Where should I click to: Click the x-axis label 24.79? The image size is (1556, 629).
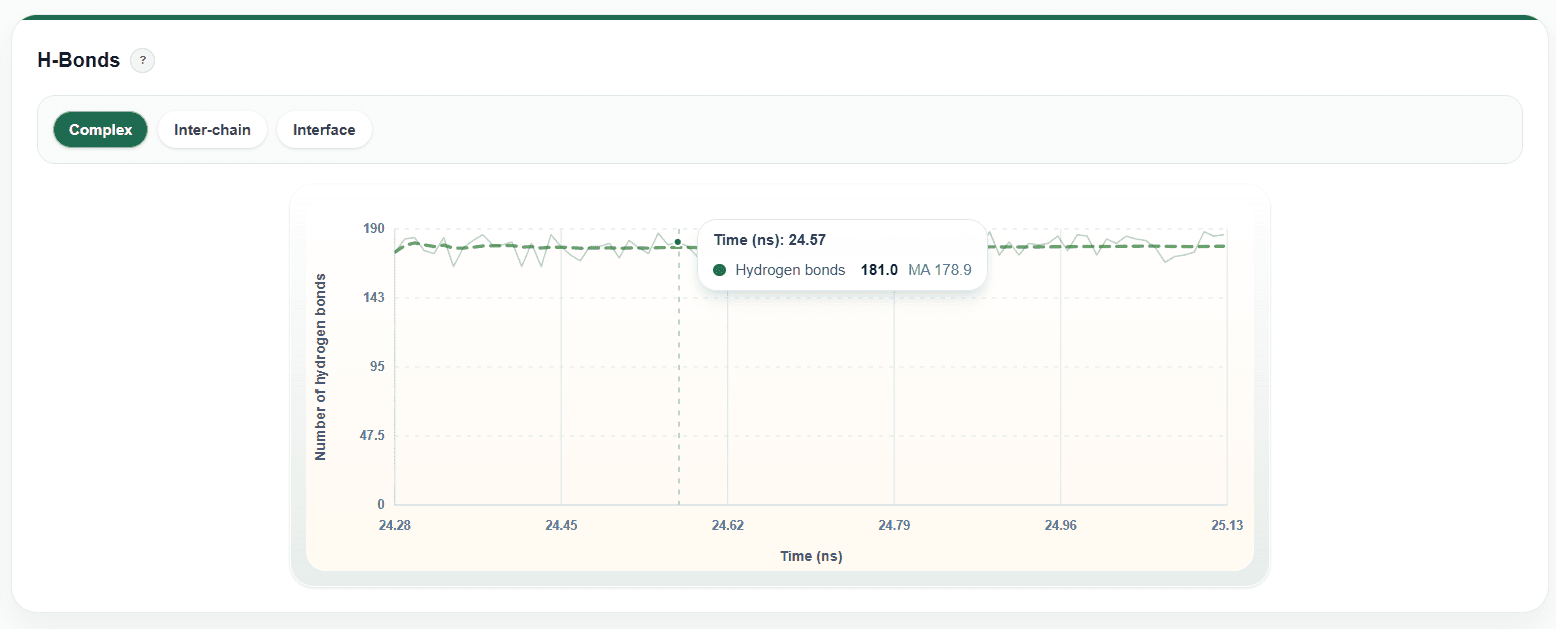point(894,525)
